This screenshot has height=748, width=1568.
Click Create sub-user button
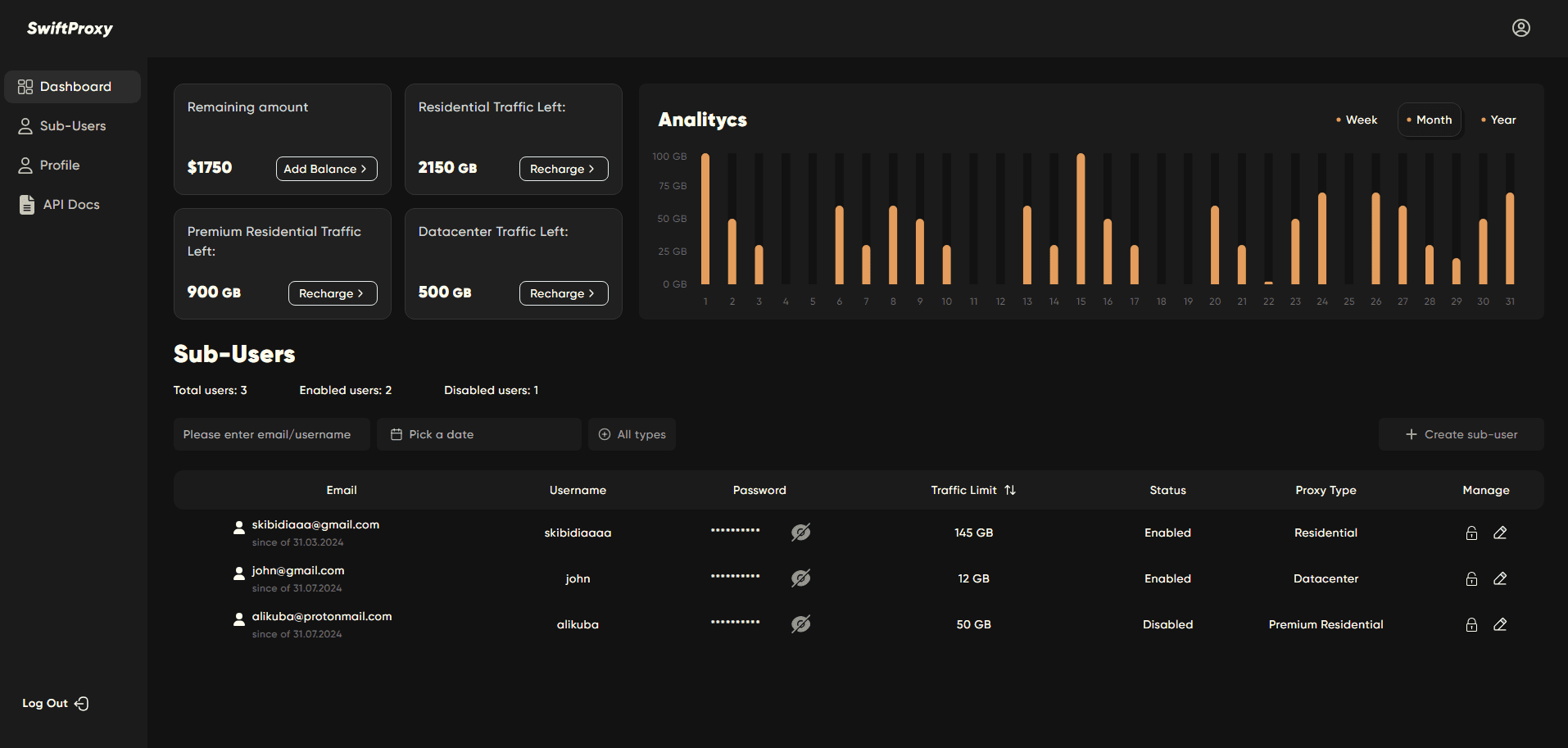pyautogui.click(x=1462, y=434)
